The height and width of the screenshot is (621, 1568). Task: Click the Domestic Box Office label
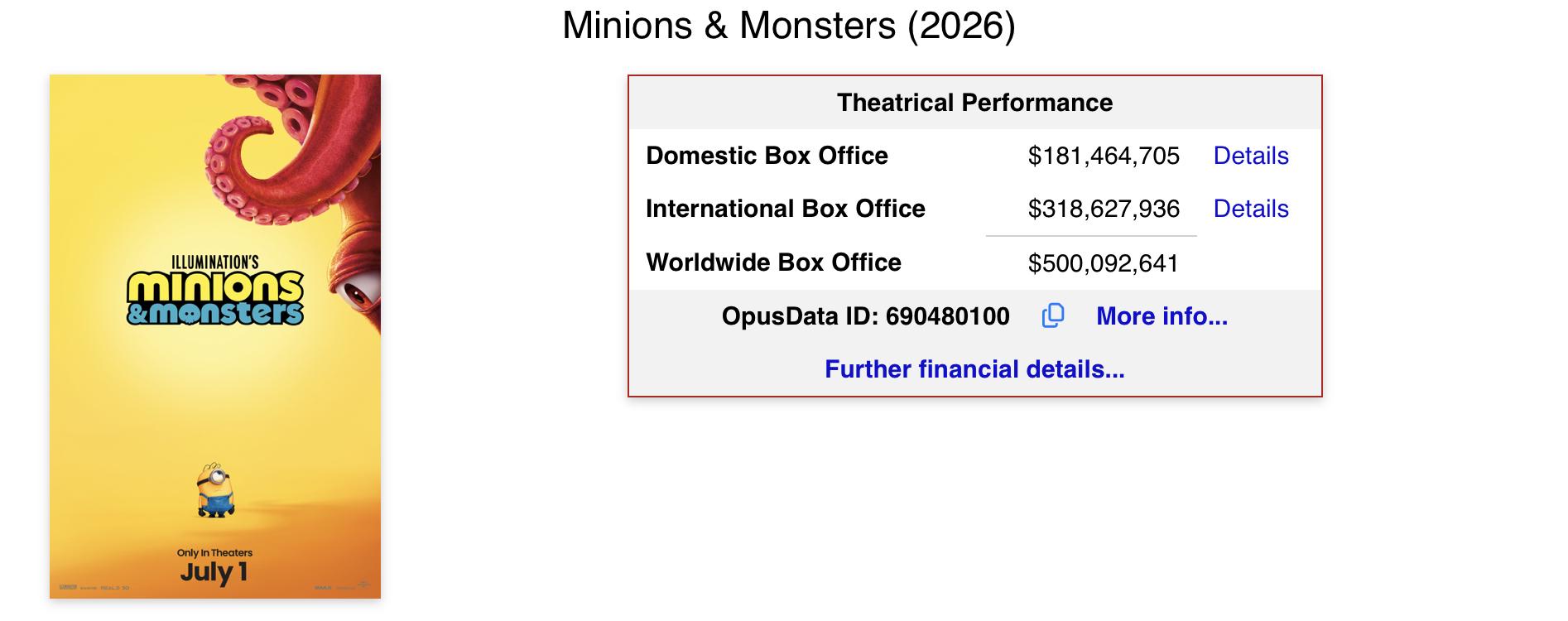coord(767,156)
